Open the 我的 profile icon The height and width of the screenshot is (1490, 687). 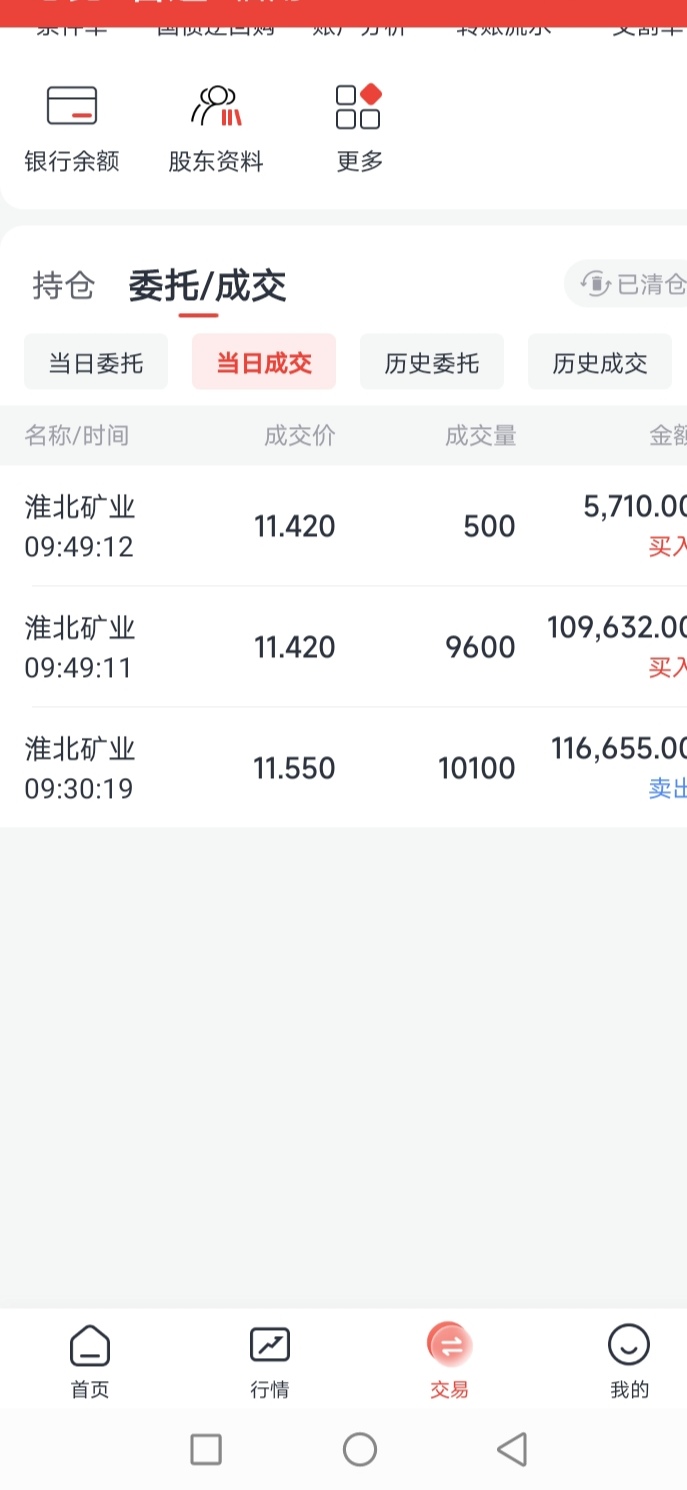pos(629,1347)
